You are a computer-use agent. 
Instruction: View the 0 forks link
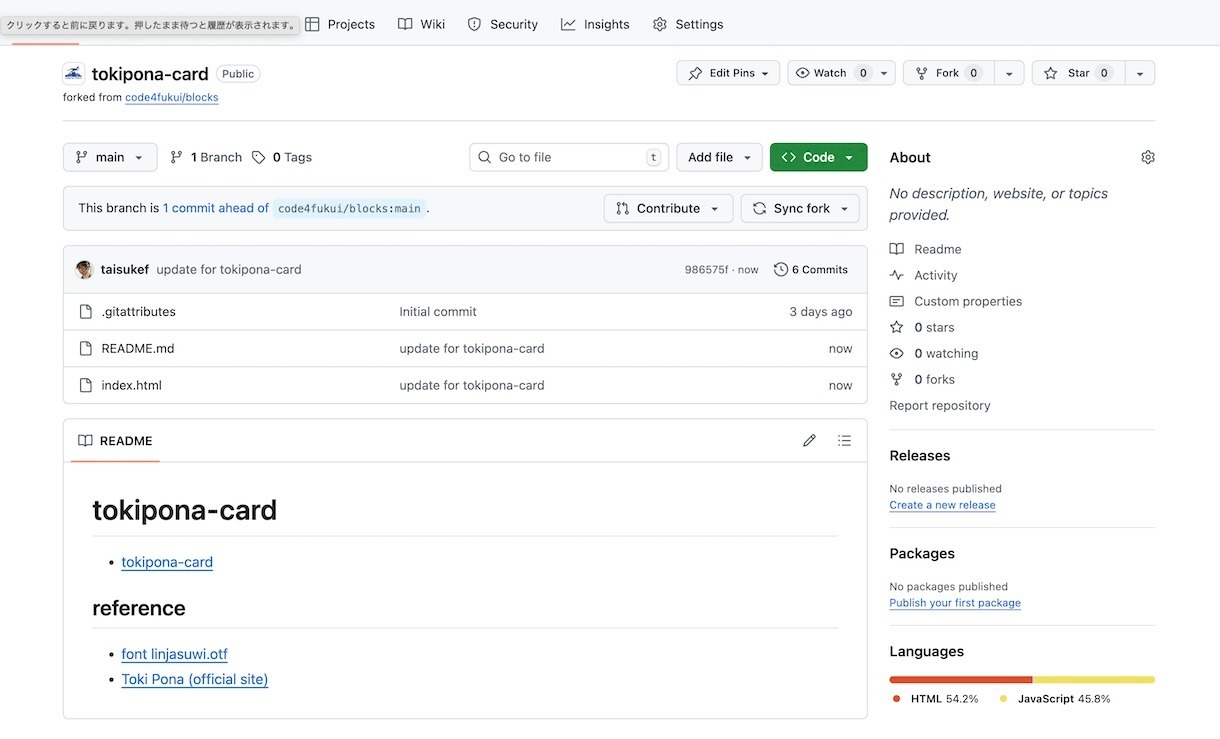[x=923, y=379]
